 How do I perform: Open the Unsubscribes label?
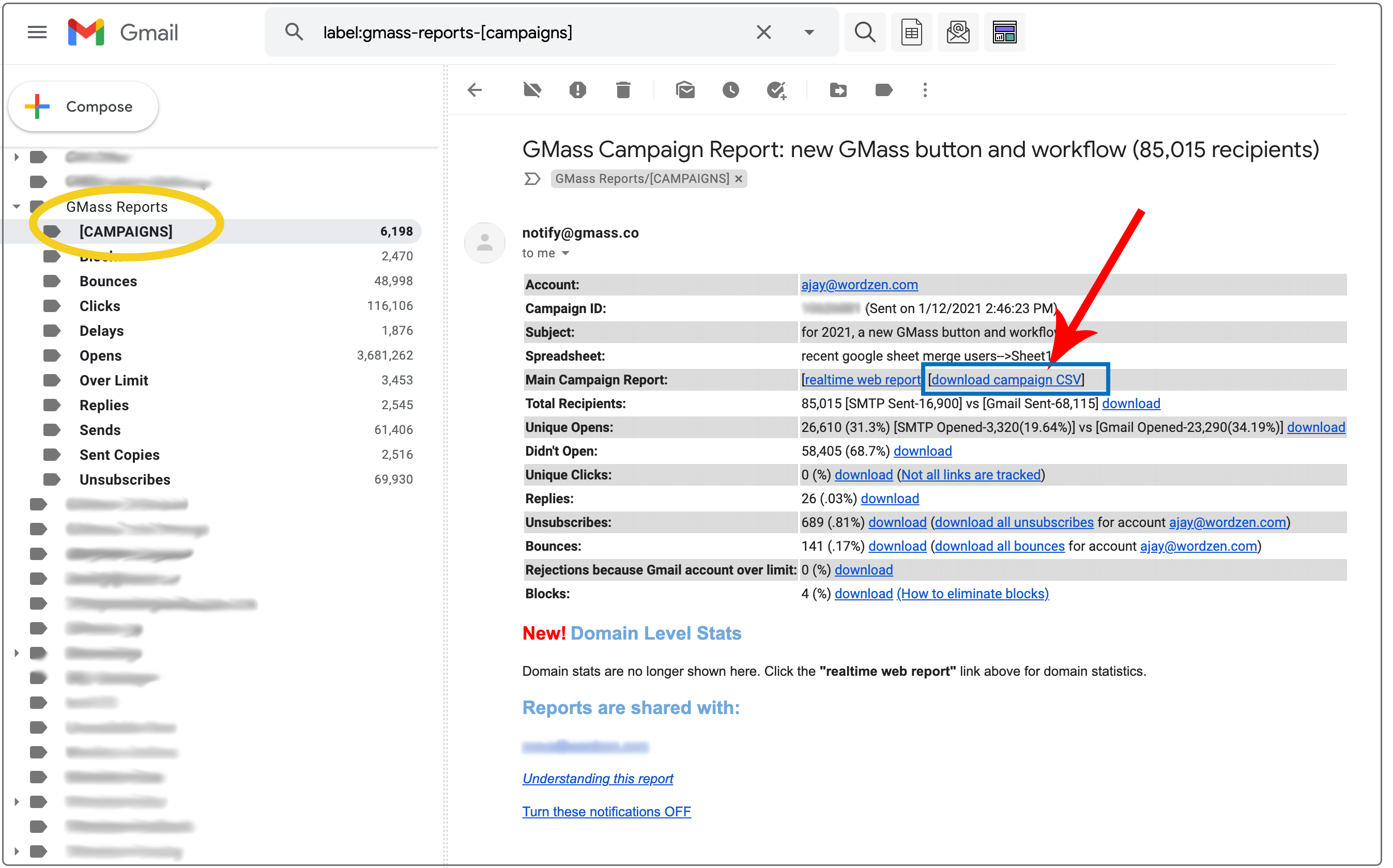[x=125, y=481]
